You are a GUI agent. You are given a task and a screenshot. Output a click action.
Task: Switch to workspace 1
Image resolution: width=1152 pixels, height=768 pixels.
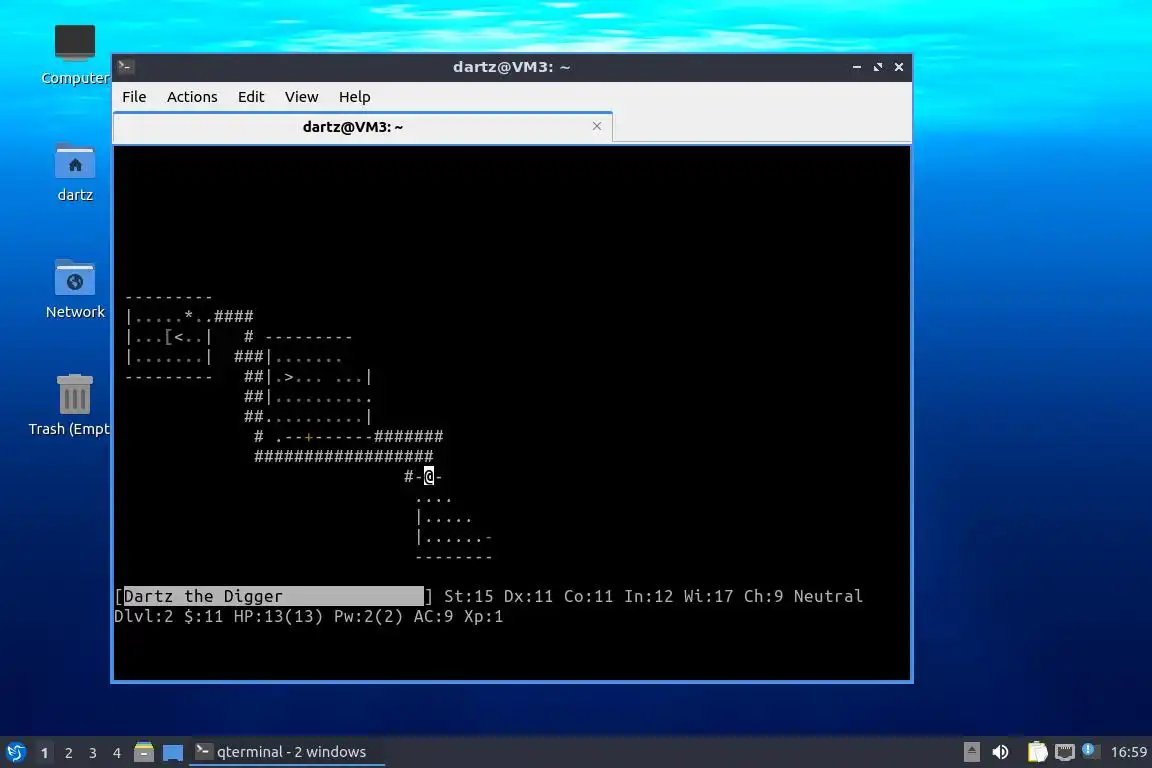click(45, 753)
